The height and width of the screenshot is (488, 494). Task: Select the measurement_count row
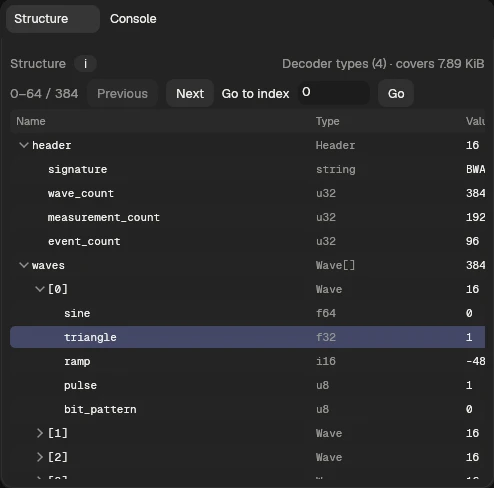(x=247, y=217)
